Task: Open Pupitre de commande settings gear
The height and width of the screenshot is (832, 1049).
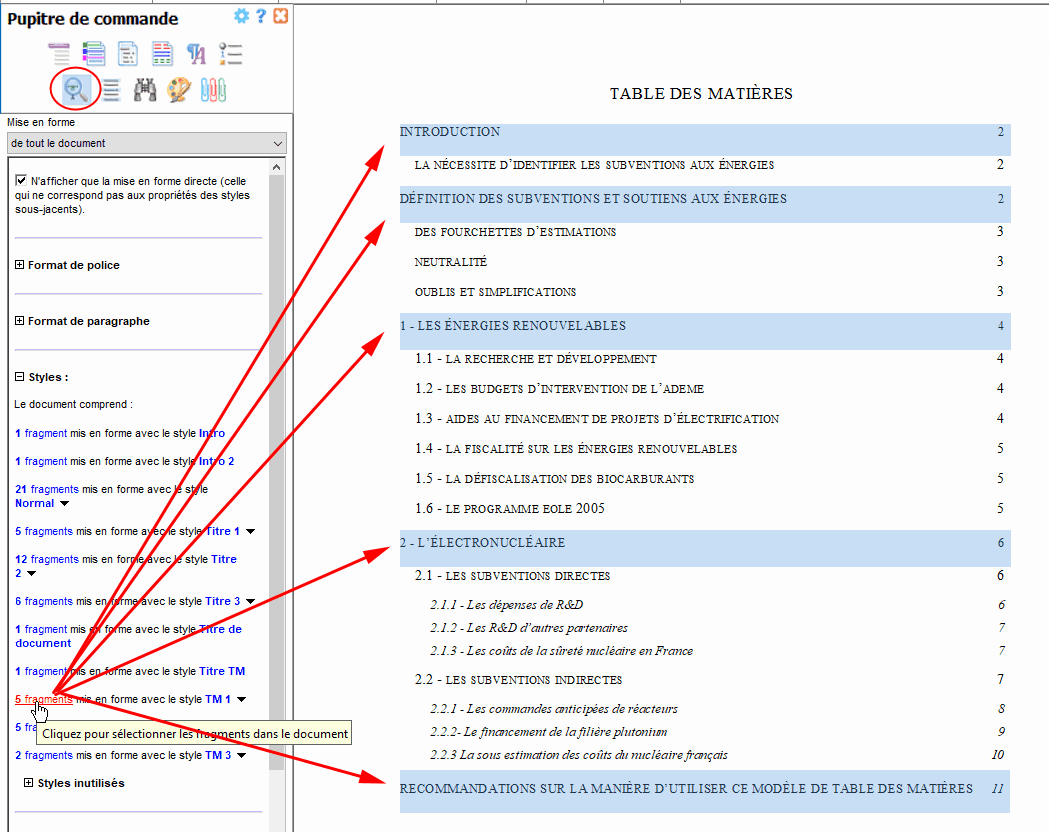Action: [242, 16]
